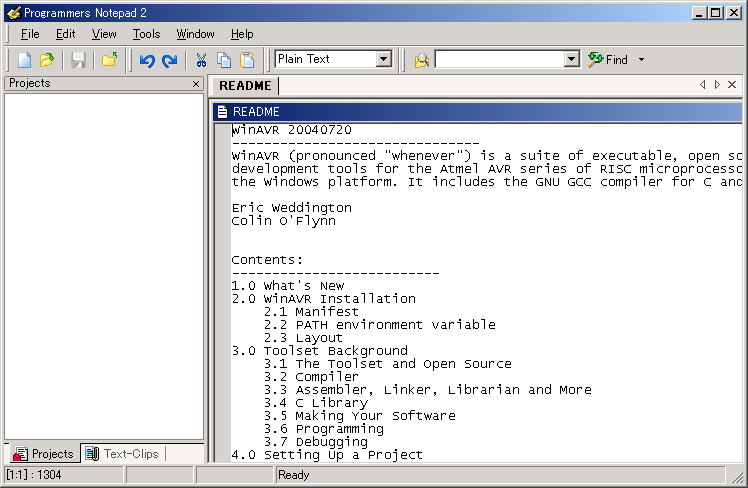Click the line "1.0 What's New"
Image resolution: width=748 pixels, height=488 pixels.
(x=288, y=286)
